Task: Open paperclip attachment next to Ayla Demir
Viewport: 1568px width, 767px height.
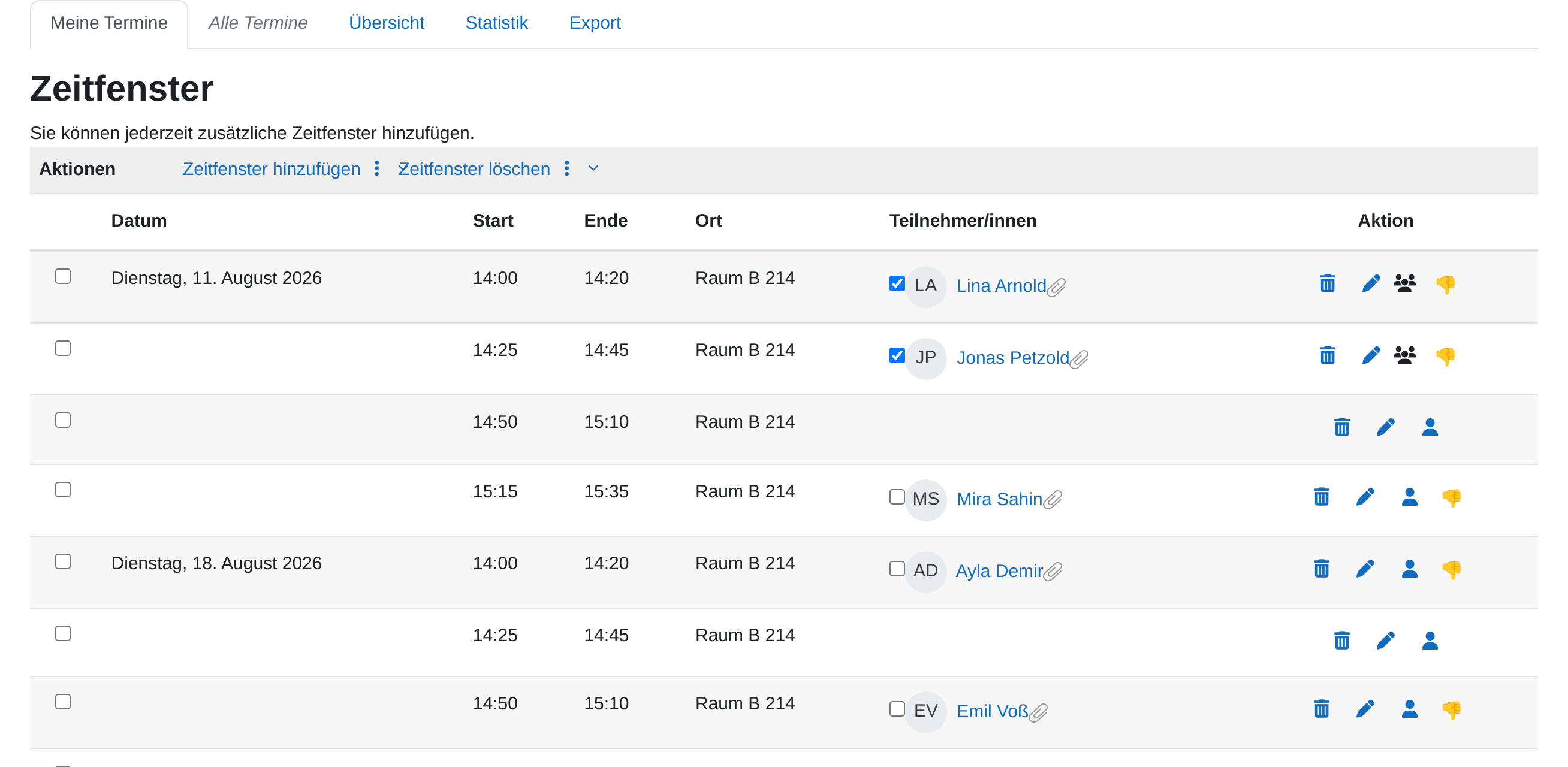Action: [1053, 572]
